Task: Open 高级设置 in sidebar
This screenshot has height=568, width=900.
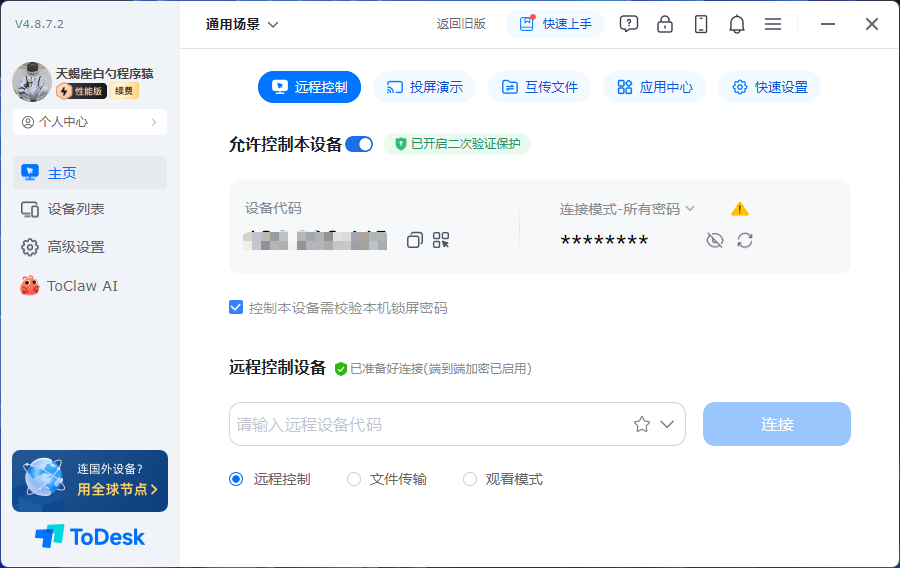Action: 90,247
